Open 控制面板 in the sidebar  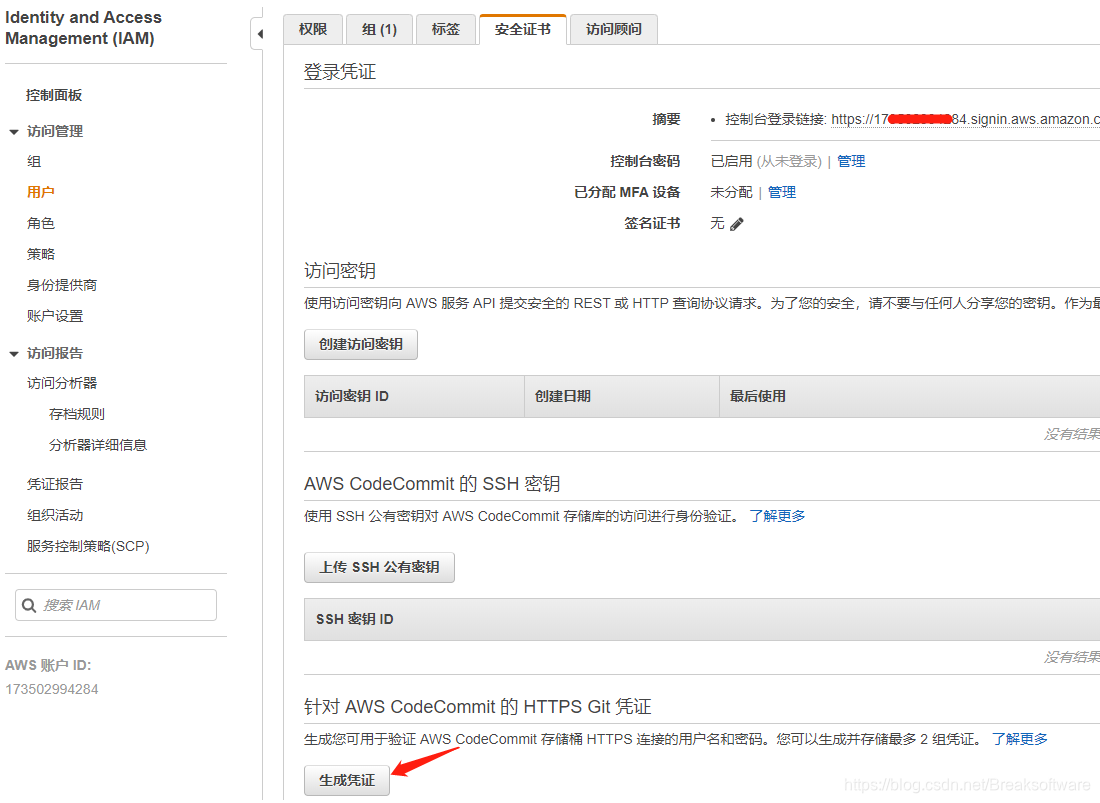click(x=54, y=95)
